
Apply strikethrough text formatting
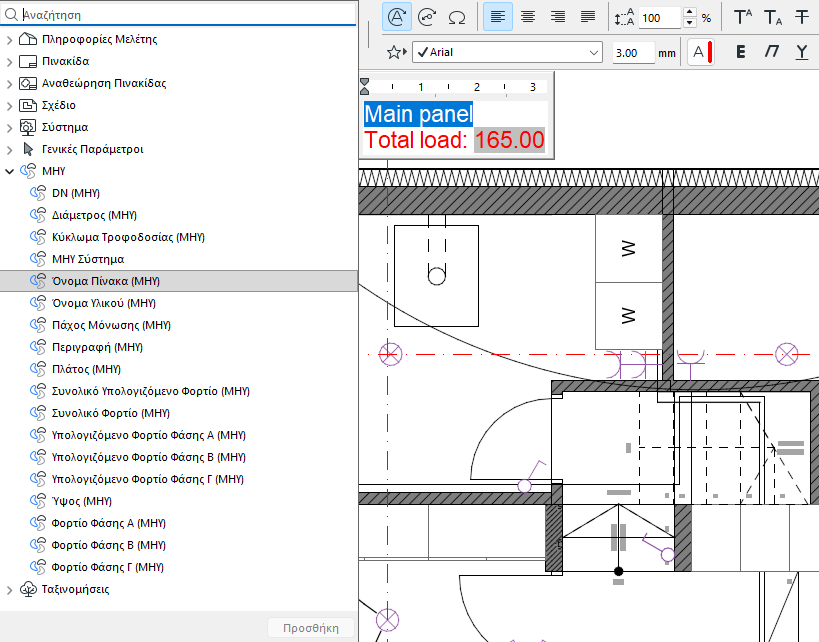tap(802, 17)
